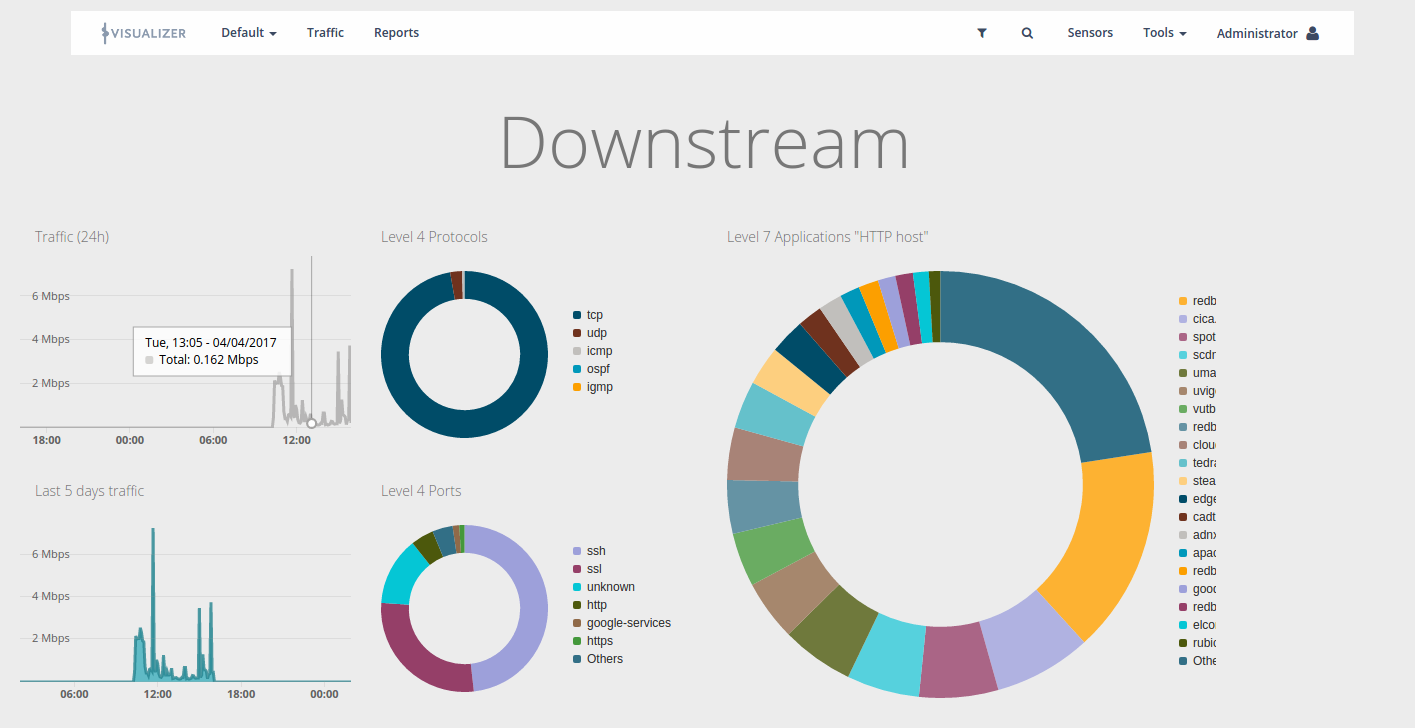Select the 'uvig' host legend entry

pyautogui.click(x=1197, y=391)
